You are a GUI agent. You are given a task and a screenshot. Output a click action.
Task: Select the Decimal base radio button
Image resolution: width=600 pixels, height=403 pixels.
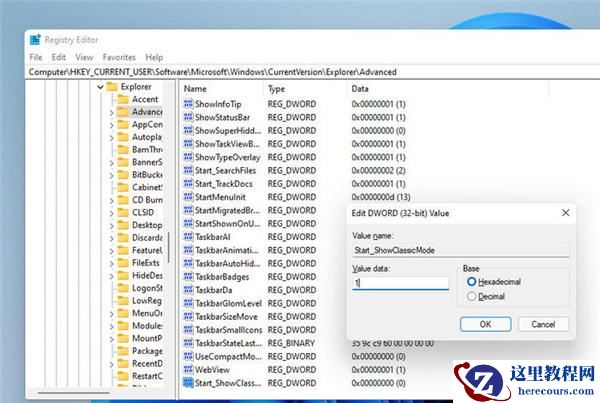(471, 296)
